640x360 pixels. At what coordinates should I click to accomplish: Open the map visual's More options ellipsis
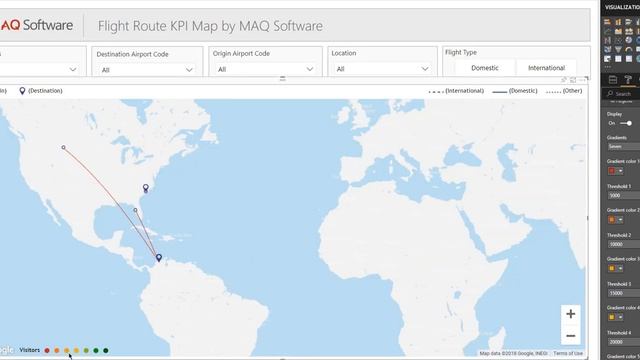click(x=582, y=80)
